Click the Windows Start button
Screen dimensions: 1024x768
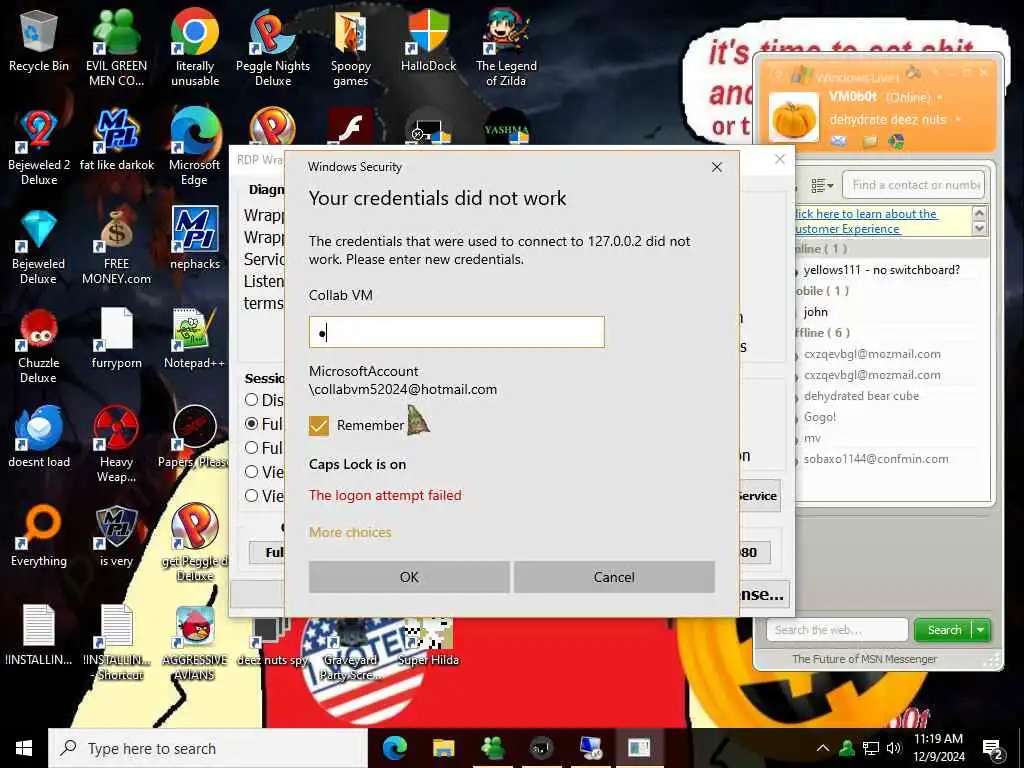pyautogui.click(x=24, y=748)
